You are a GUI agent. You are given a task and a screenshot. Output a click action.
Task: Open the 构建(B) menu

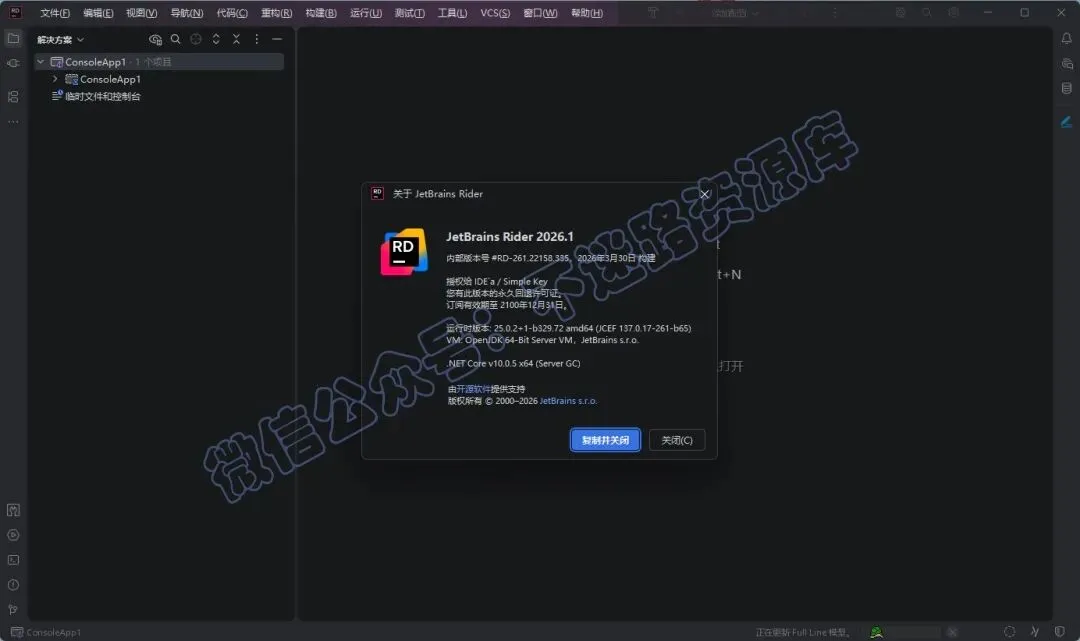[x=321, y=13]
